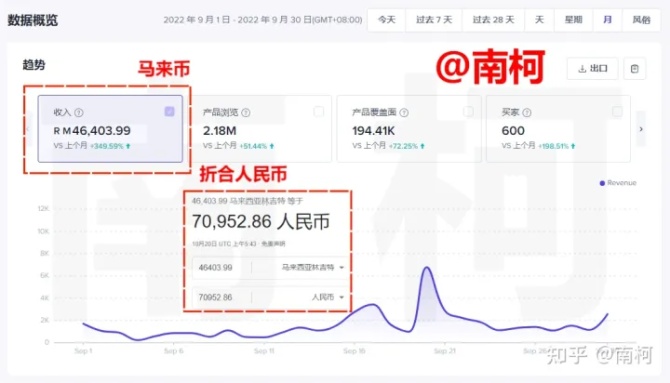This screenshot has width=670, height=383.
Task: Check the 买家 metric checkbox
Action: tap(617, 112)
